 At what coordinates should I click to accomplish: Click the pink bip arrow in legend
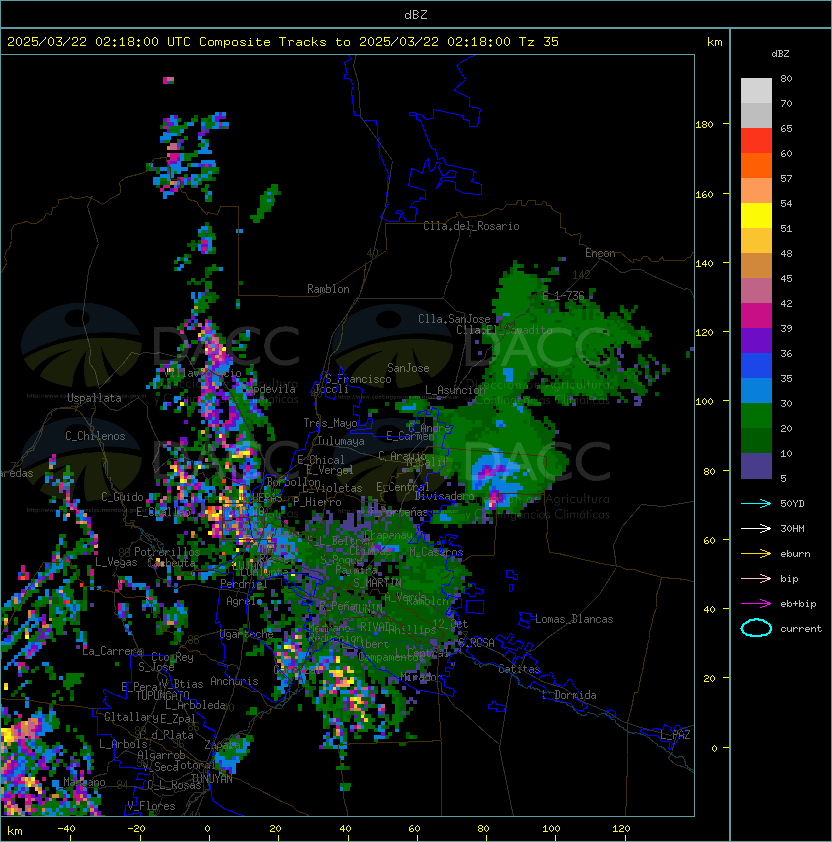[x=756, y=578]
